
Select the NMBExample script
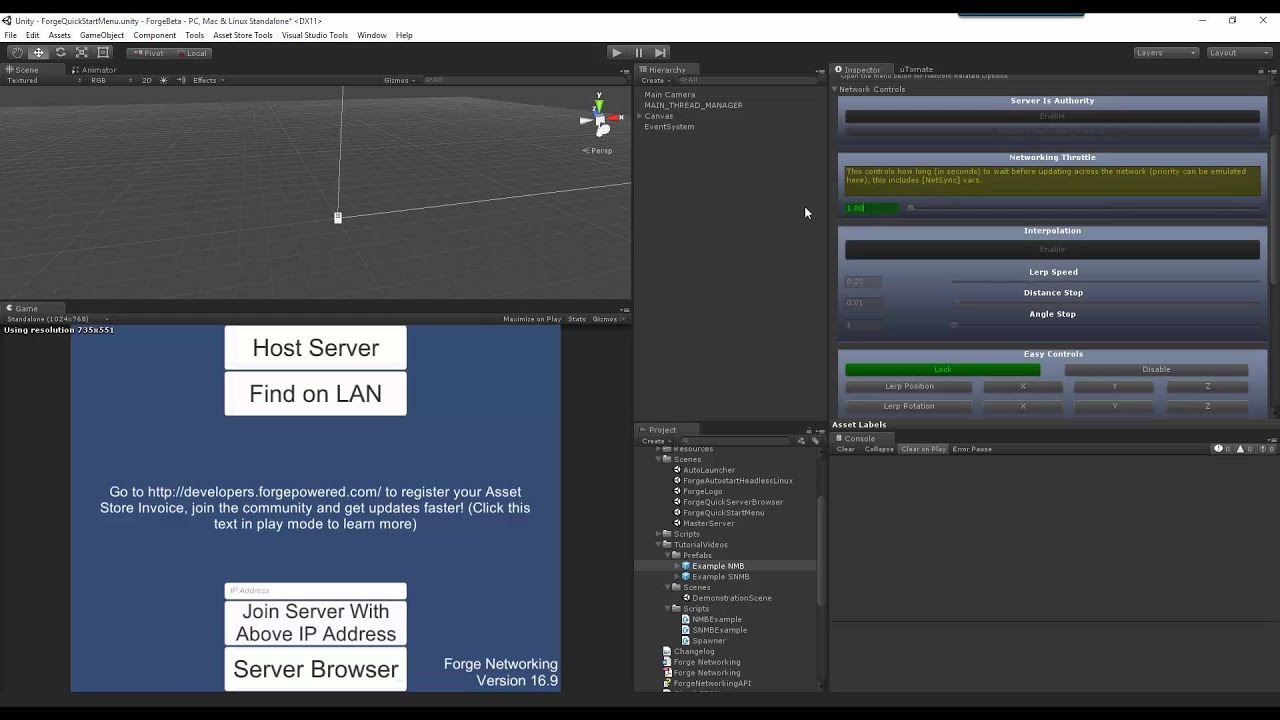click(x=712, y=619)
